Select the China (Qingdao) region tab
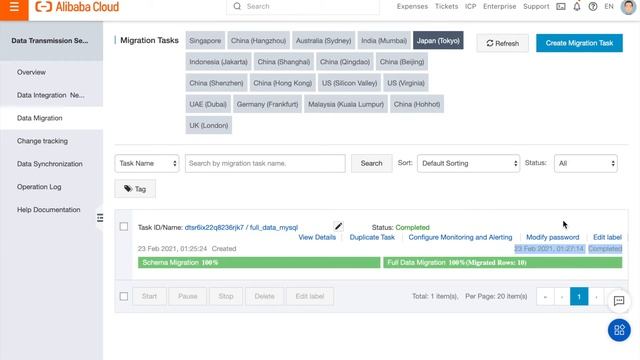This screenshot has width=640, height=360. 345,62
